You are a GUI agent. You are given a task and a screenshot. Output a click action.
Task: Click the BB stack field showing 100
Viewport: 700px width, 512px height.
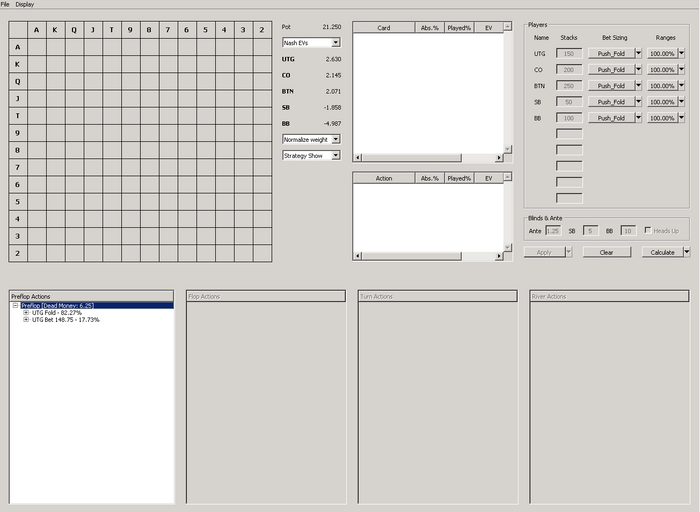pyautogui.click(x=569, y=118)
